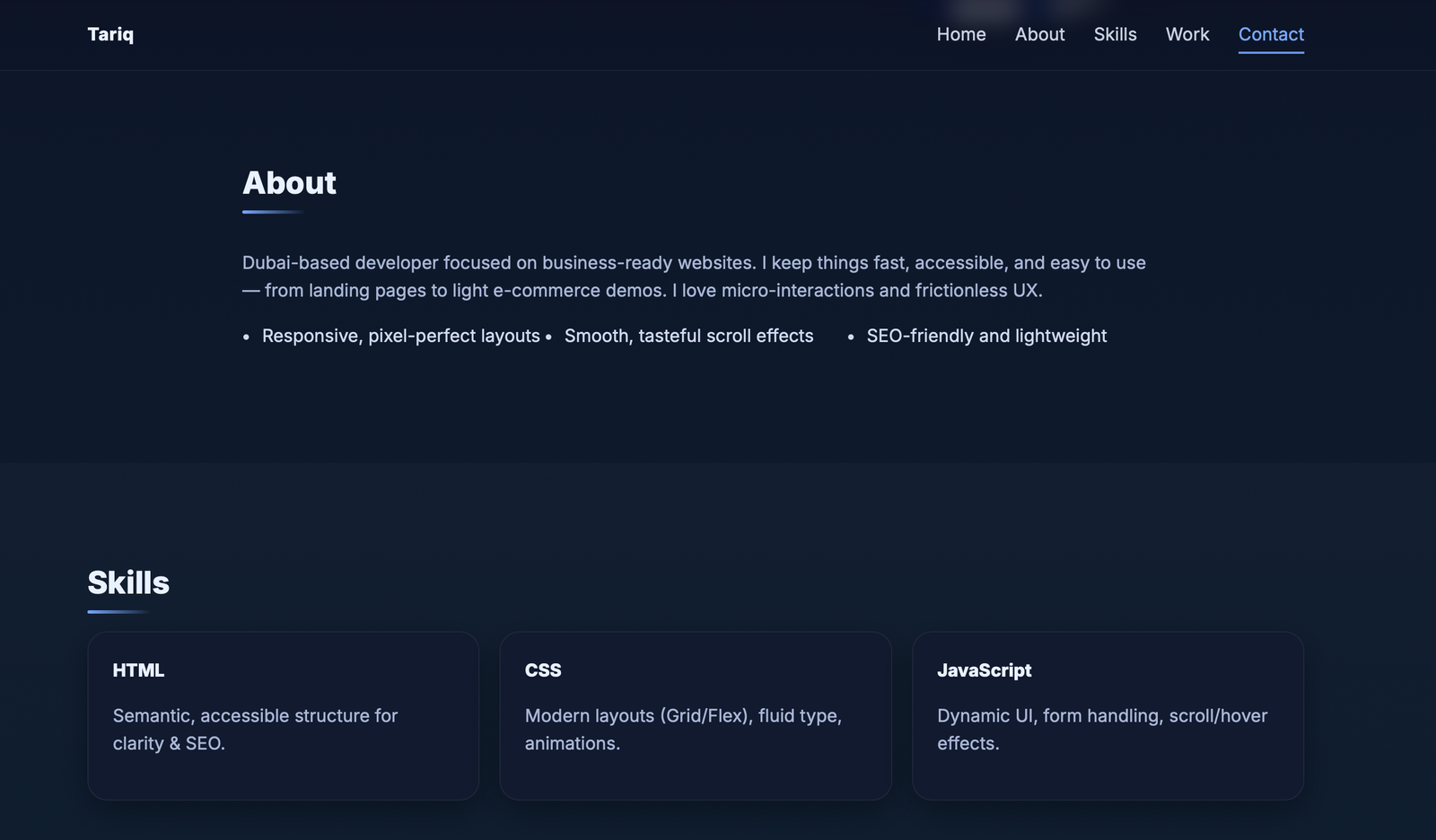
Task: Click the HTML card's 'Semantic, accessible structure' description
Action: click(x=255, y=729)
